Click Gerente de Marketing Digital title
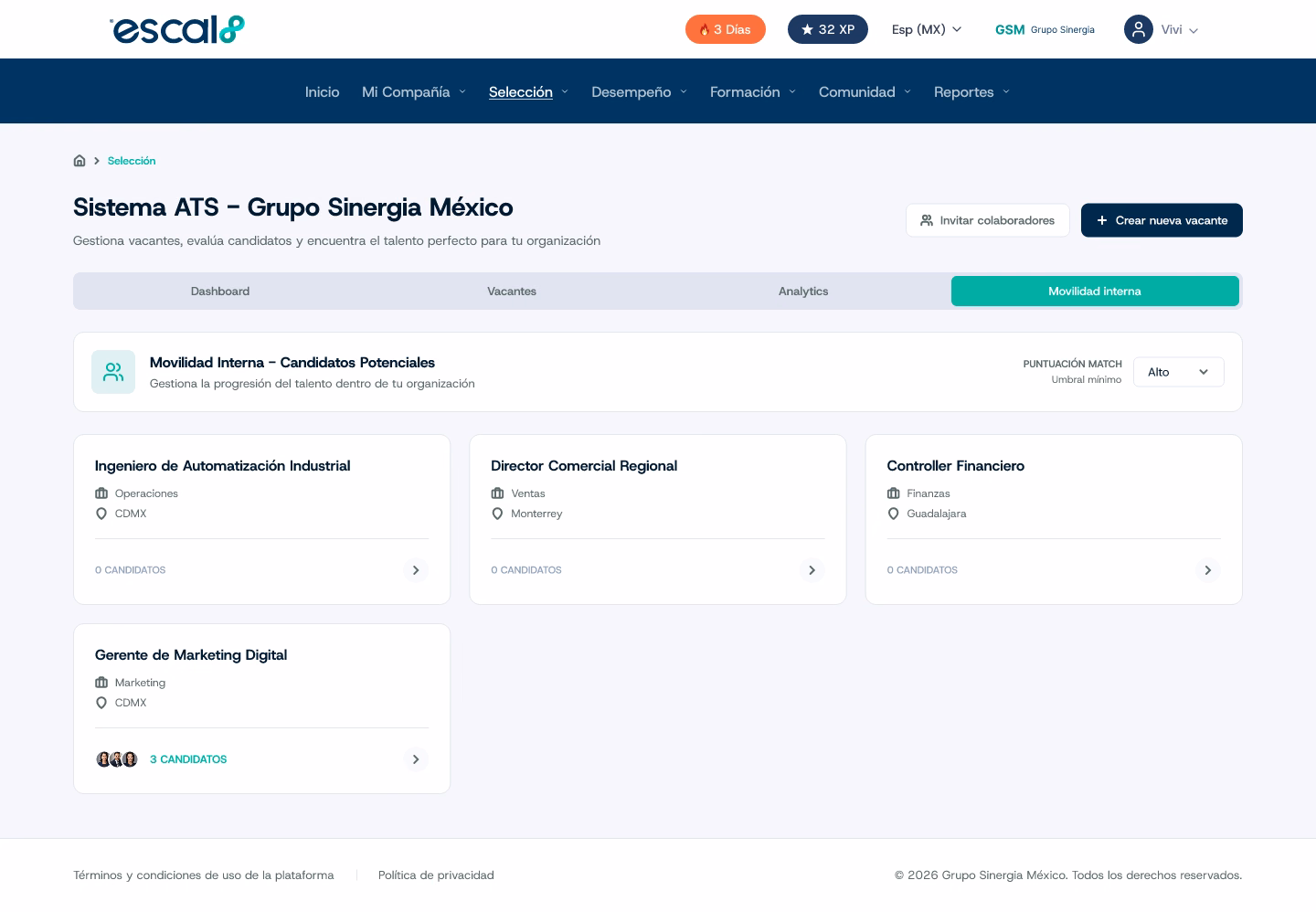Viewport: 1316px width, 912px height. tap(191, 655)
